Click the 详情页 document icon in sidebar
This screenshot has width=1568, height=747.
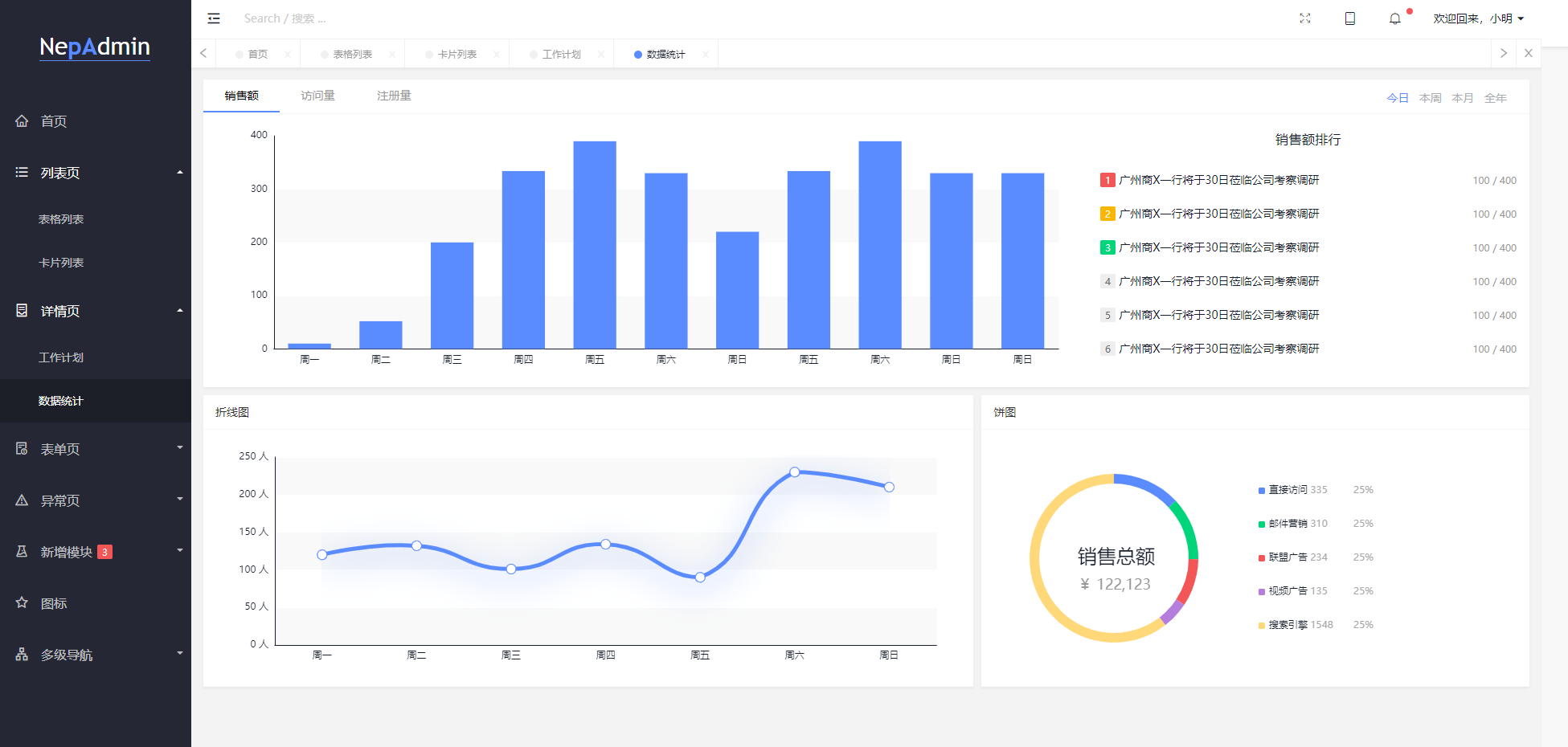tap(22, 310)
